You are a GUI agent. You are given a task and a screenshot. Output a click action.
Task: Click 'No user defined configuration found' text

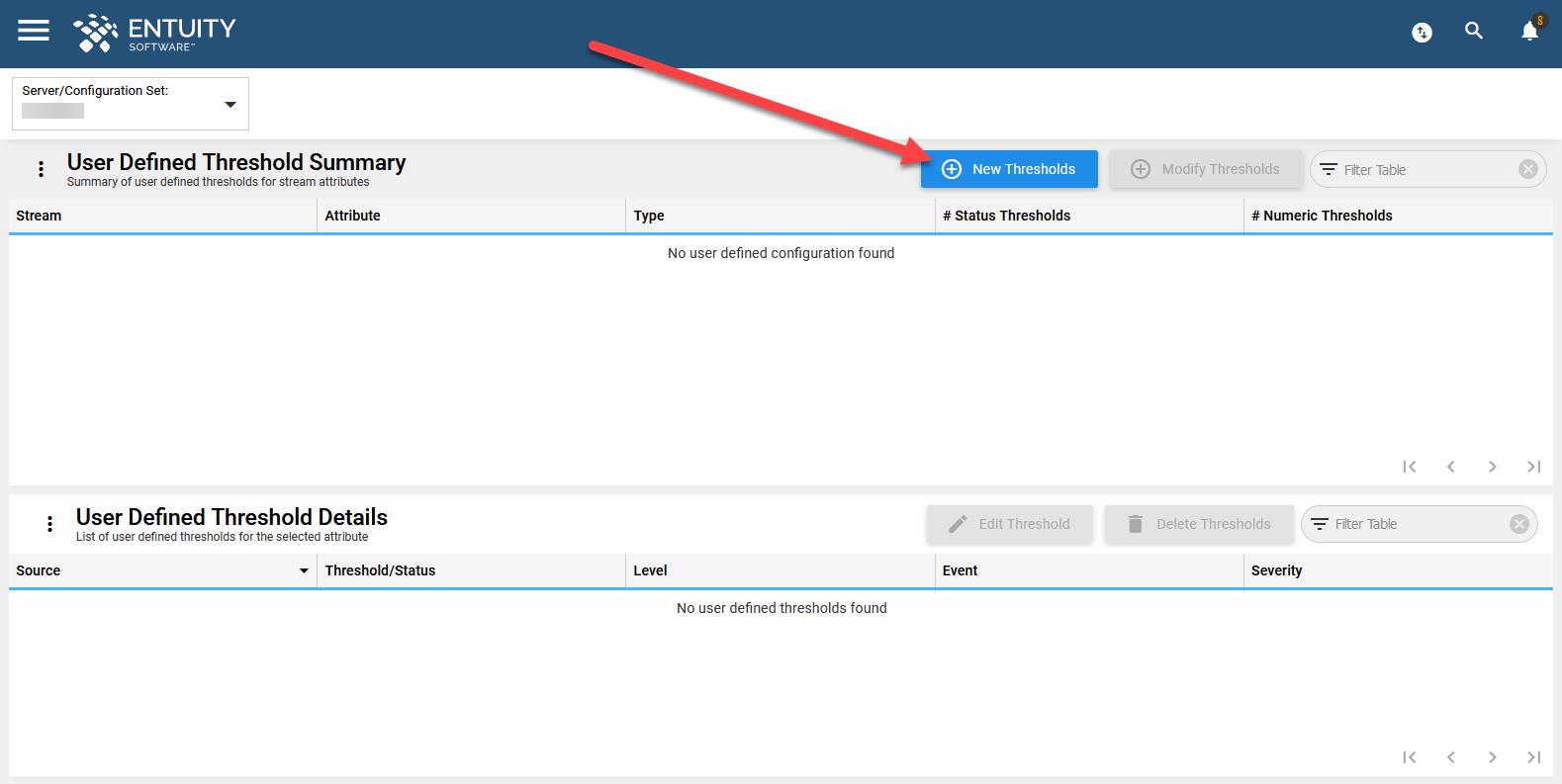click(x=781, y=253)
